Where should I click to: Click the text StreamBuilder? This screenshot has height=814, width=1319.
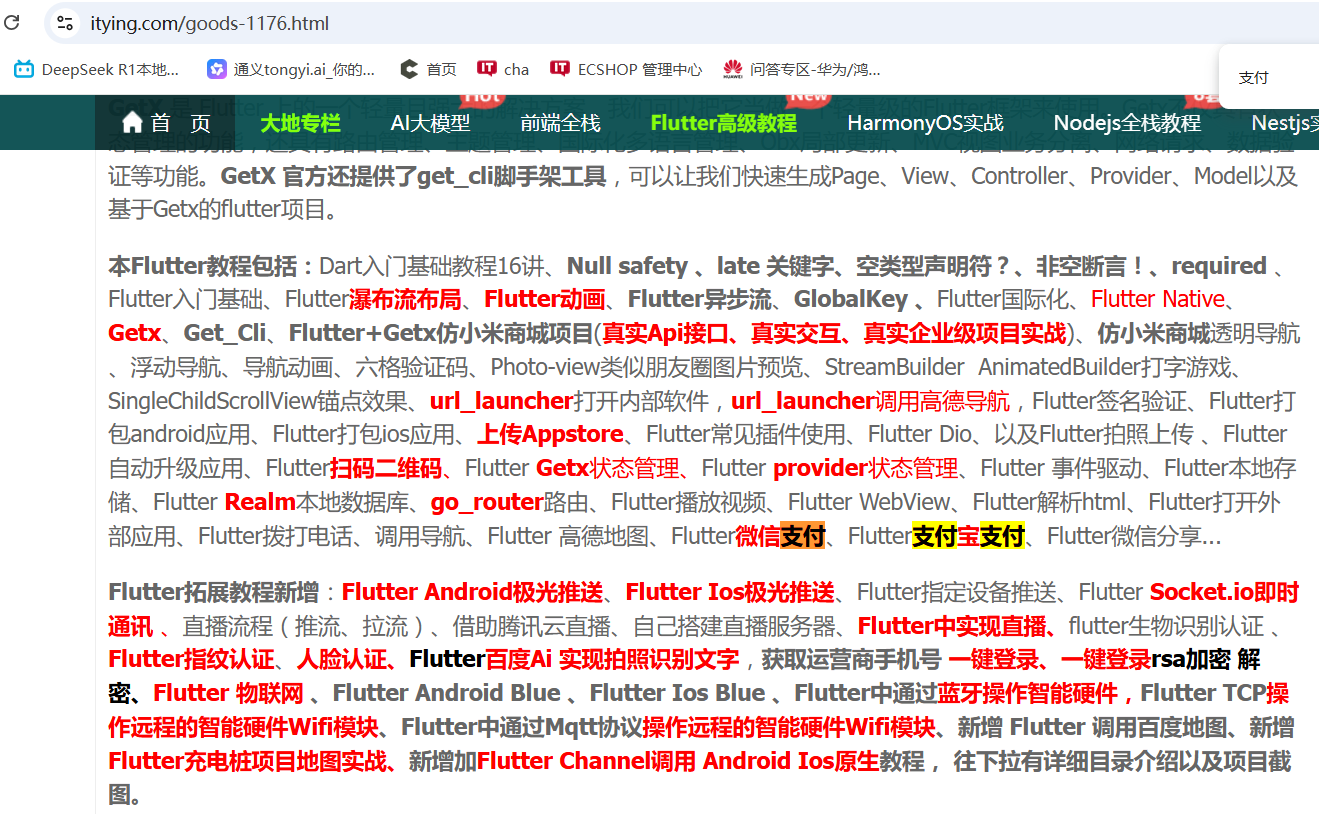coord(895,367)
